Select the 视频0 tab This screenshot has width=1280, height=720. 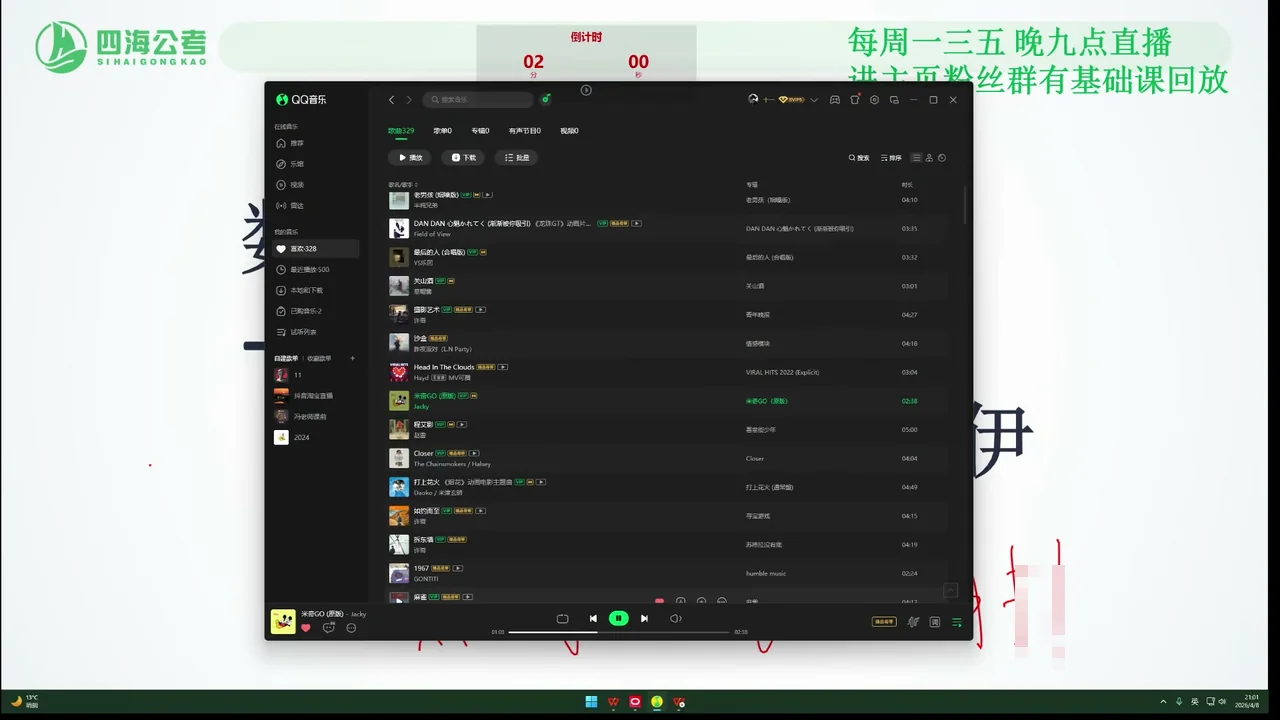(569, 131)
